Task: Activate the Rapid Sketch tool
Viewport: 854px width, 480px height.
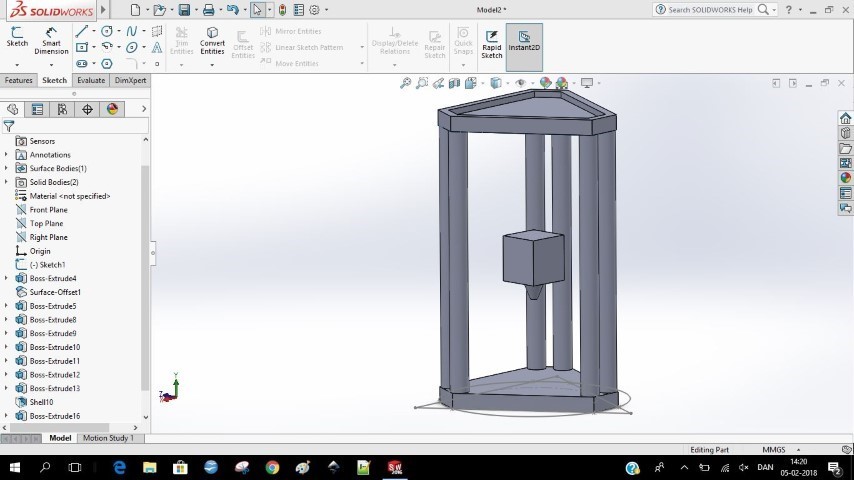Action: (x=491, y=42)
